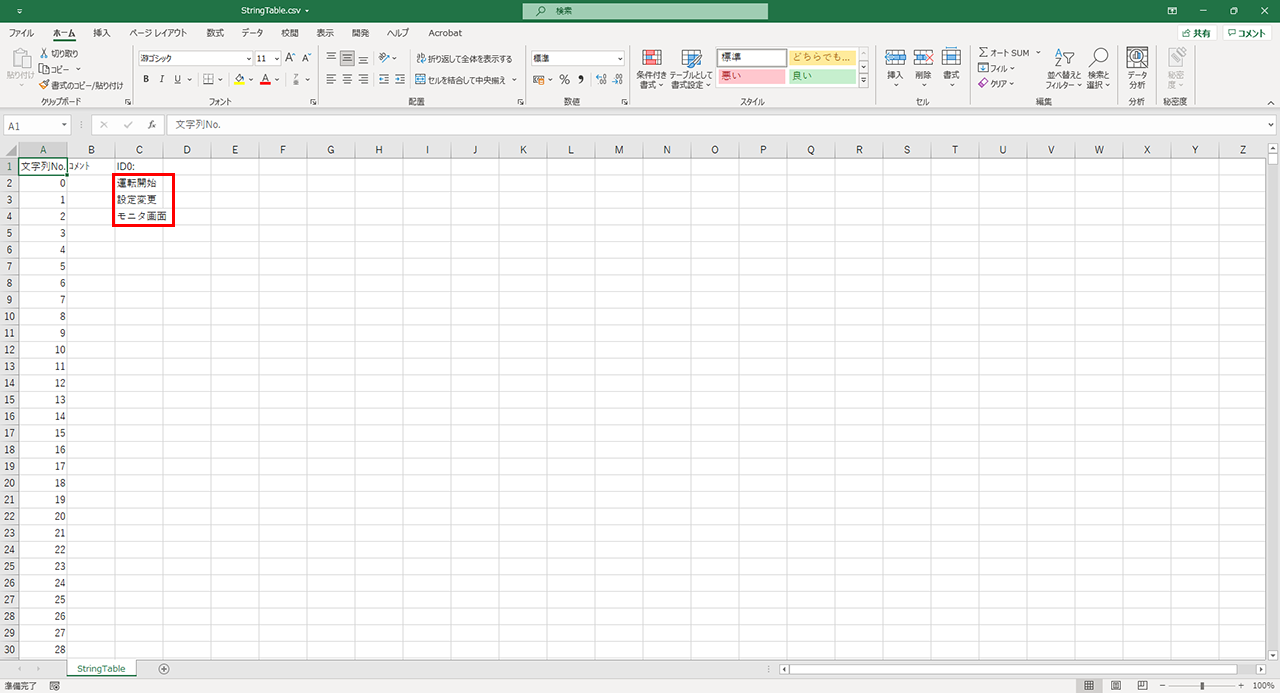Click the Format Painter brush icon
Image resolution: width=1280 pixels, height=693 pixels.
click(45, 85)
